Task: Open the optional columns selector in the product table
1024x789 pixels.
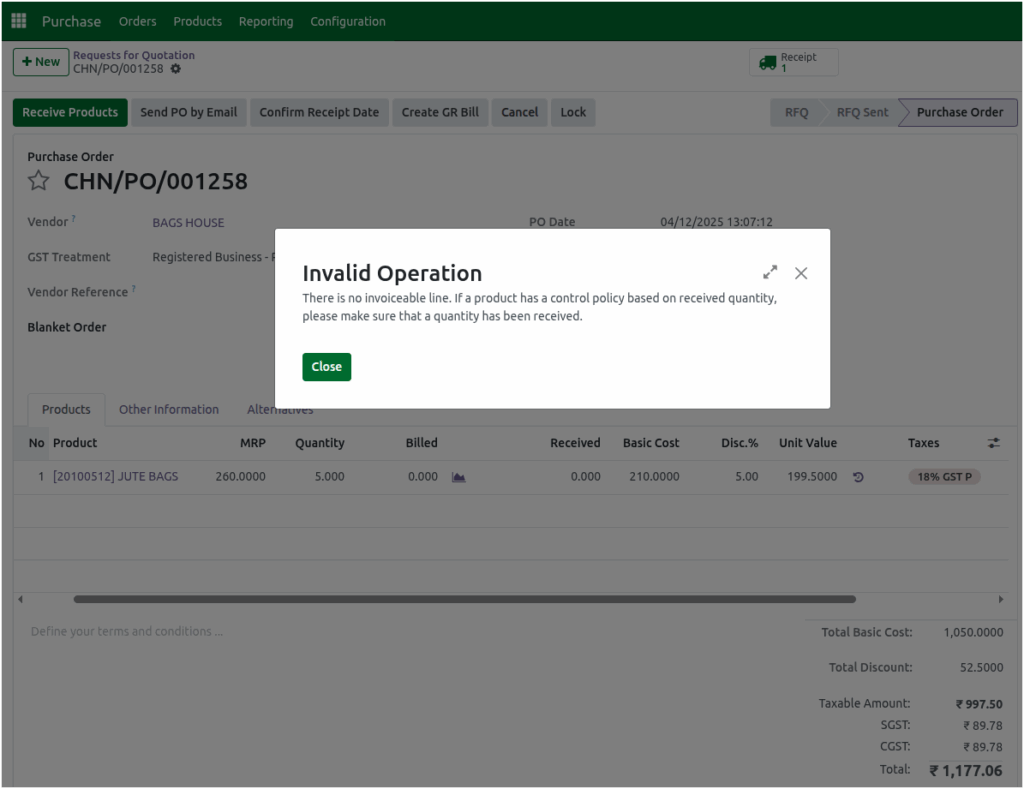Action: coord(993,442)
